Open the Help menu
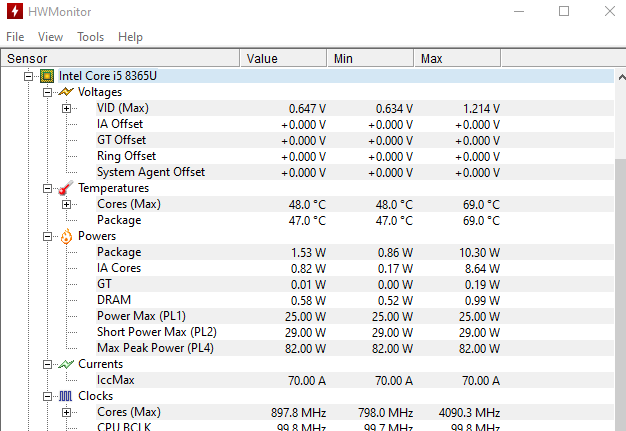The width and height of the screenshot is (626, 431). coord(130,37)
